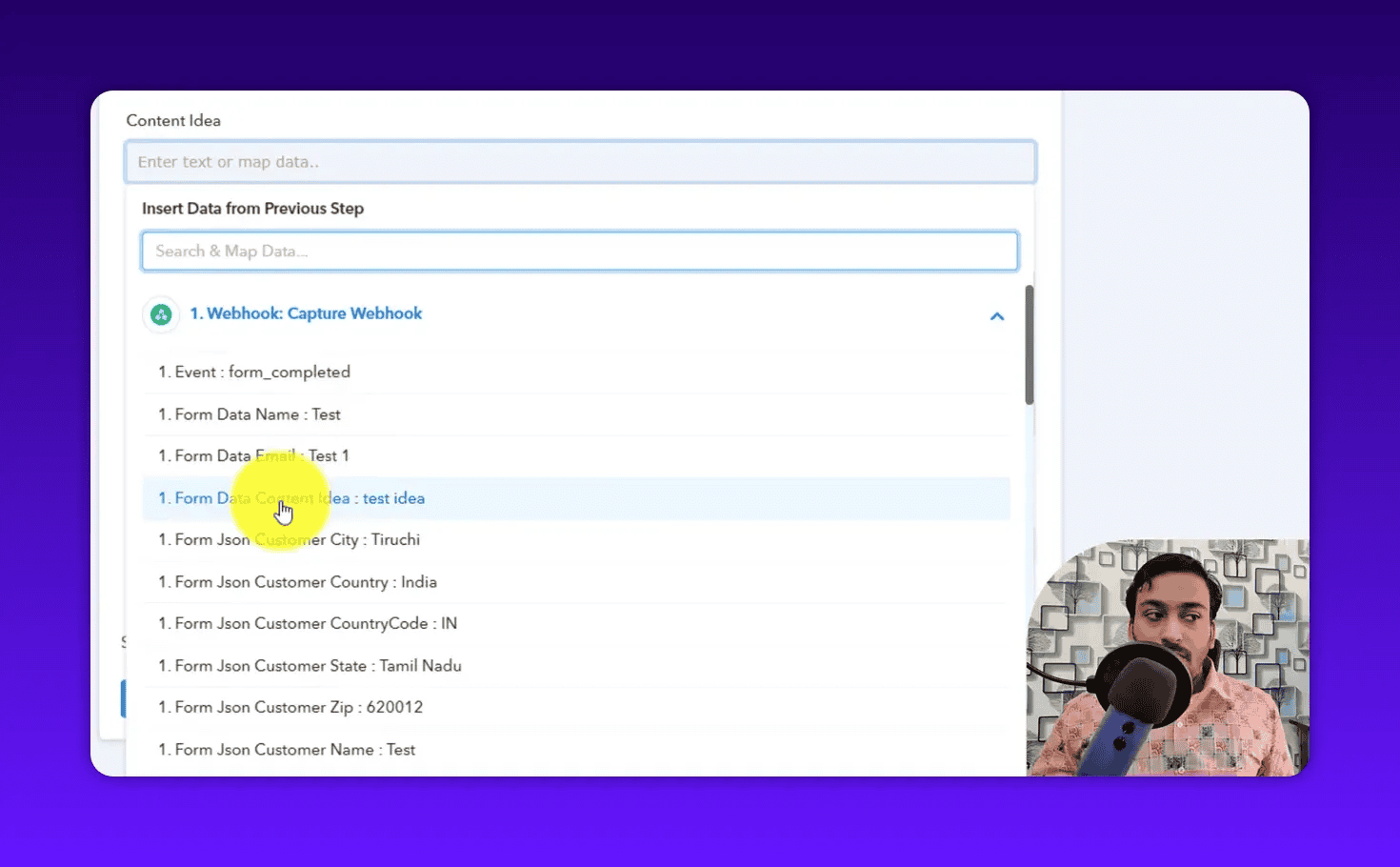The width and height of the screenshot is (1400, 867).
Task: Choose Form Data Name : Test
Action: (250, 414)
